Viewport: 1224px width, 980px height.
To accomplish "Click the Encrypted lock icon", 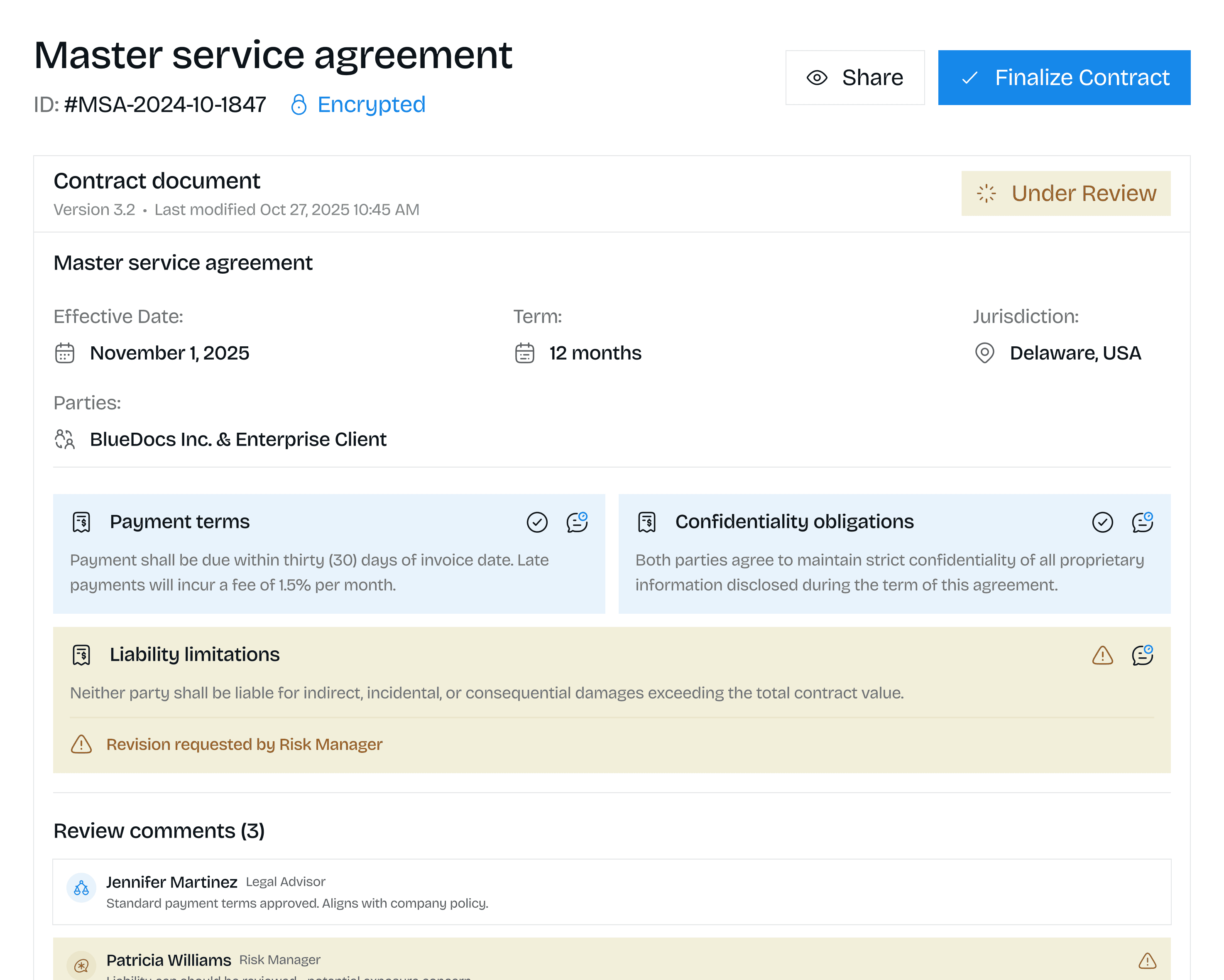I will tap(299, 105).
